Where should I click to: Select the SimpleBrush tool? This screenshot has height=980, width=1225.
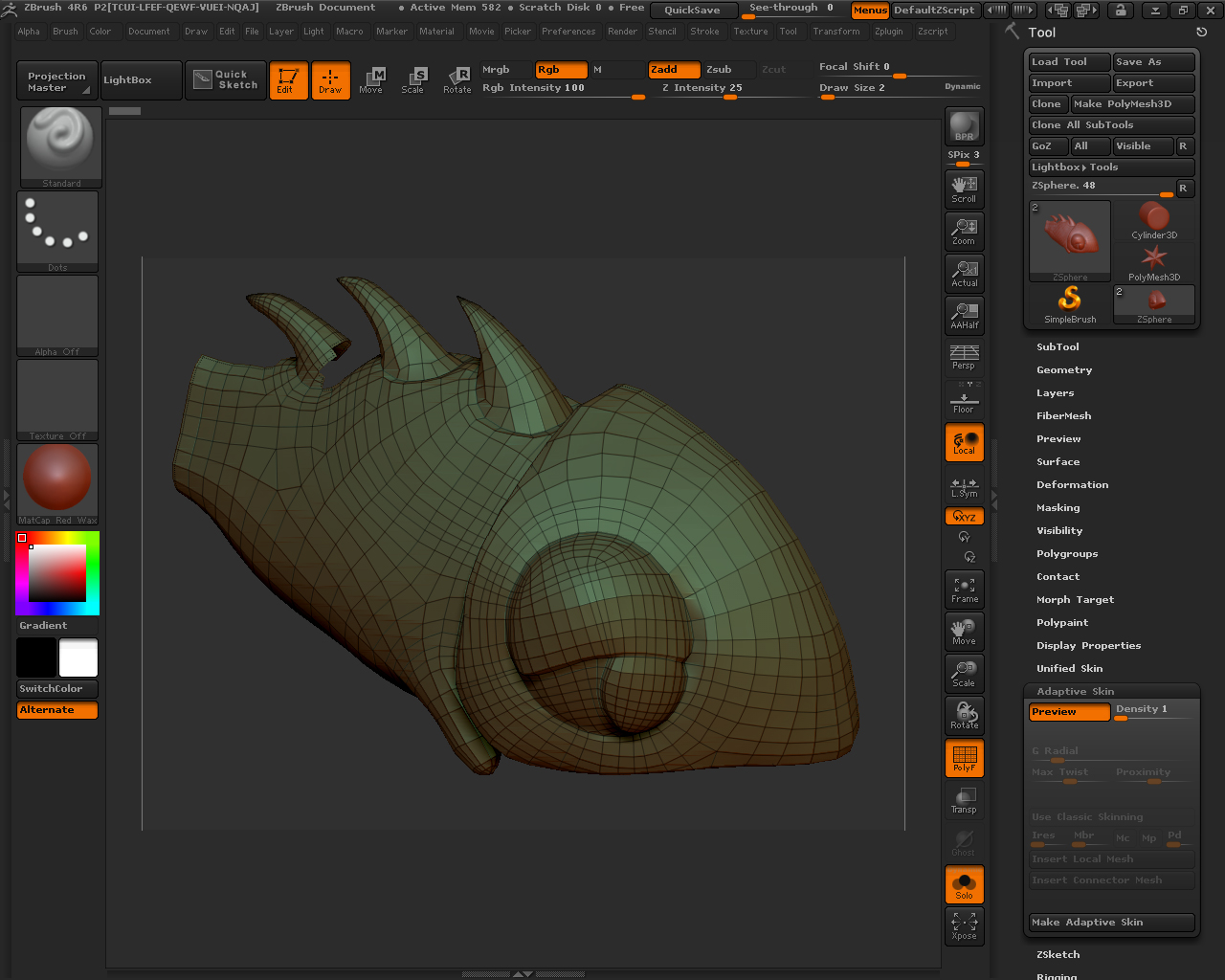coord(1070,304)
